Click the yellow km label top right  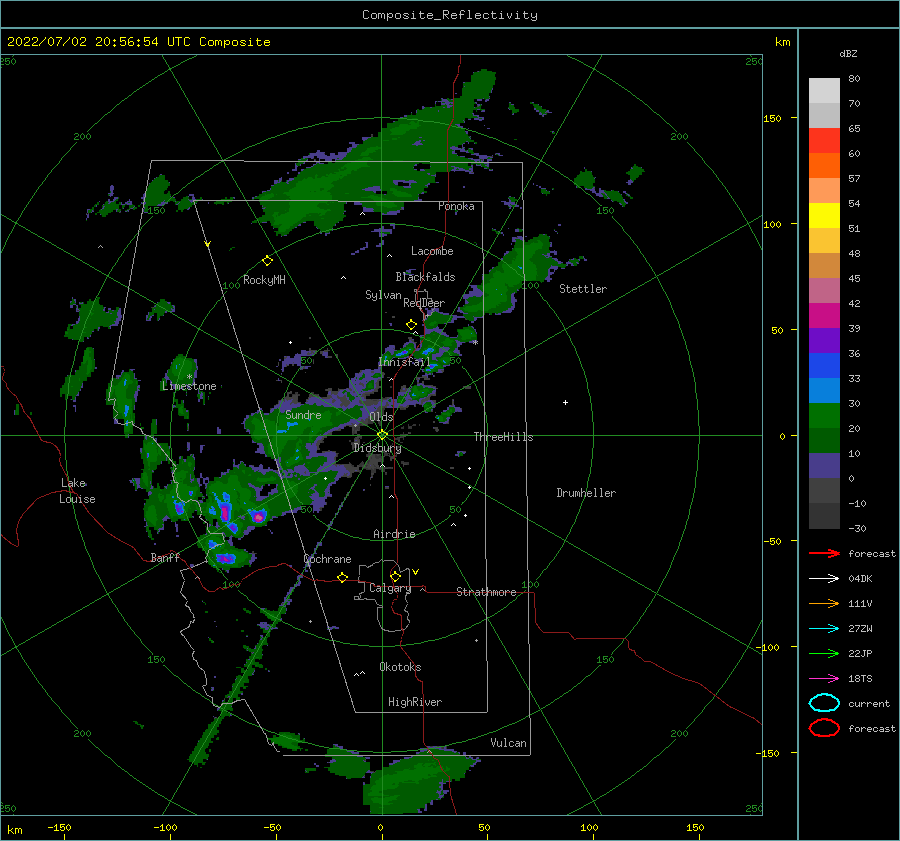click(782, 42)
